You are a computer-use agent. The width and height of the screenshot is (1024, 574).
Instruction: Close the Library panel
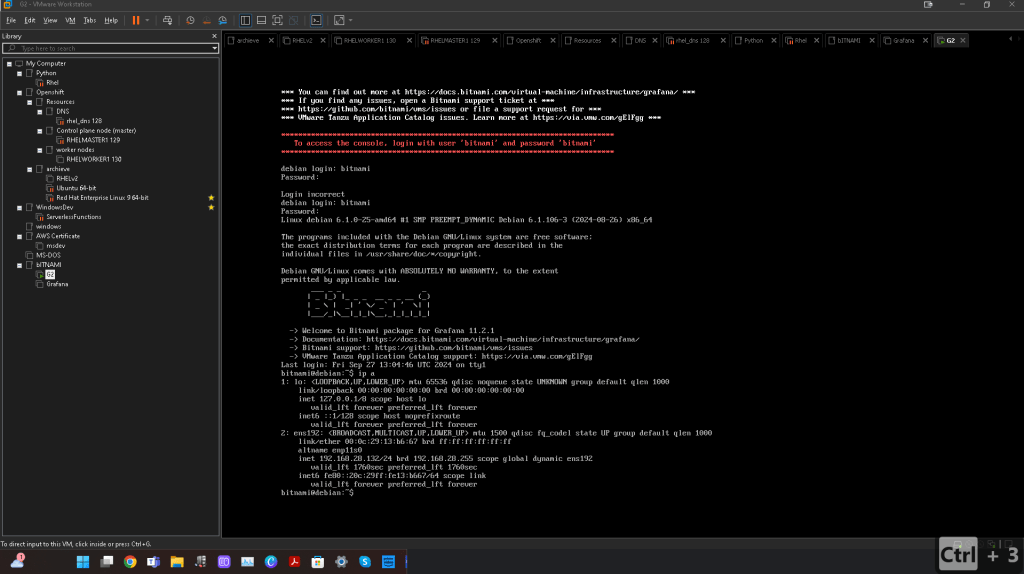point(214,36)
